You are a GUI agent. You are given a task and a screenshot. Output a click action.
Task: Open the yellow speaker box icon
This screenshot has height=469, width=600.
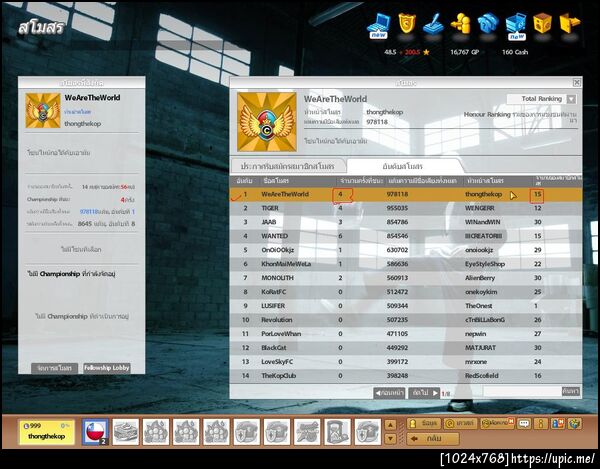(543, 23)
